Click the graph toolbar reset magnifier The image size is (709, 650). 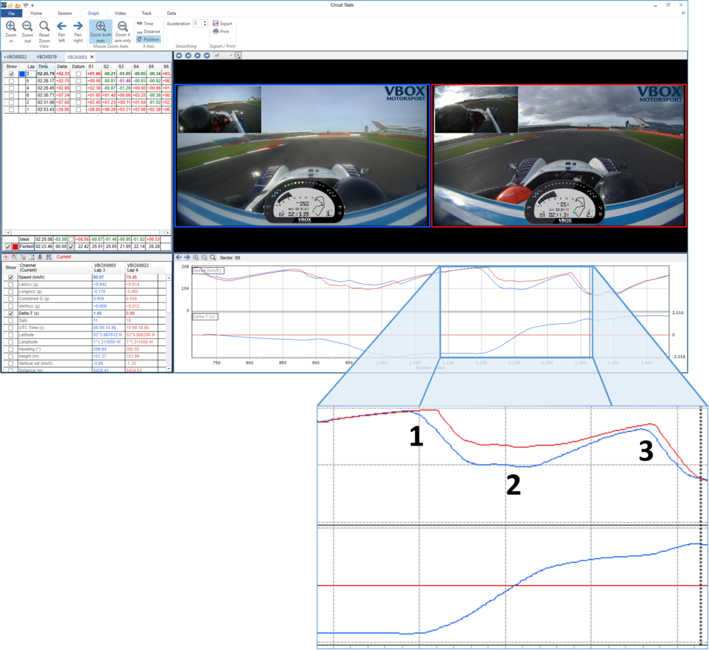tap(213, 257)
